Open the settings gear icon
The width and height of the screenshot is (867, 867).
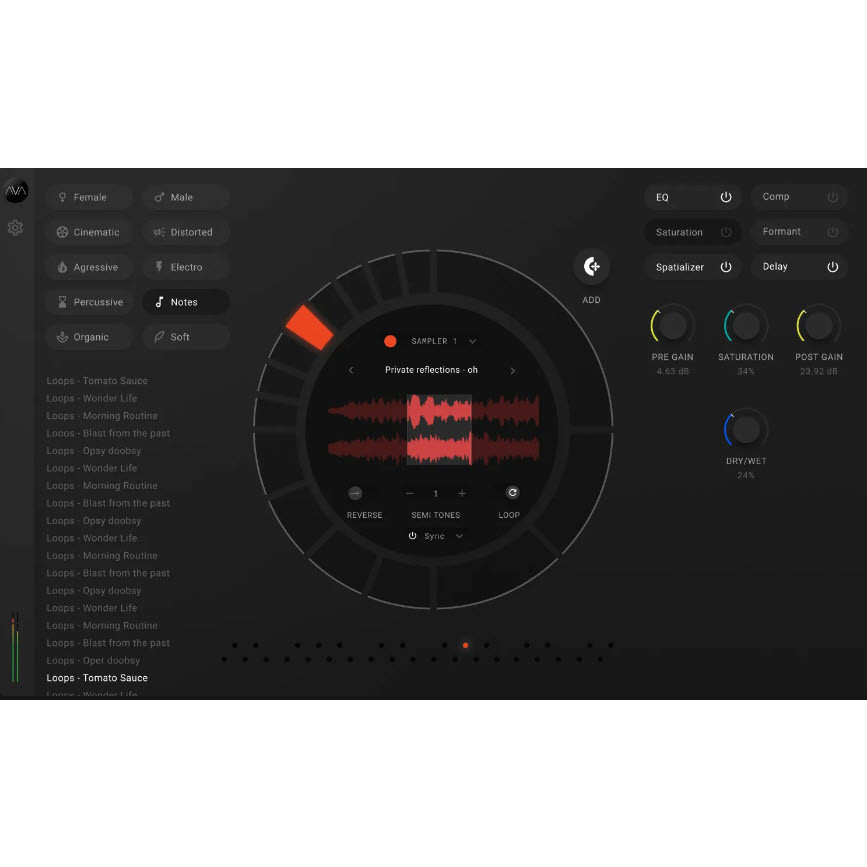point(15,227)
